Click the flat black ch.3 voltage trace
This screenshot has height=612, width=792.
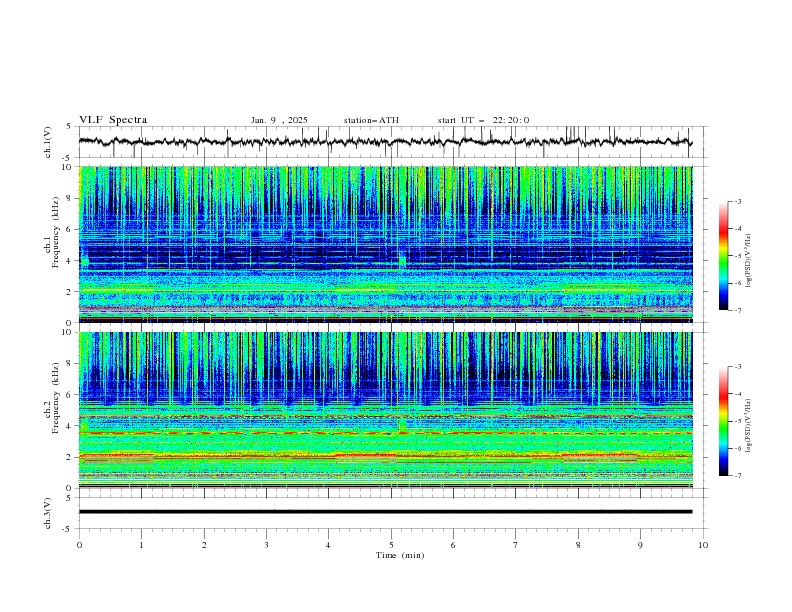[385, 512]
